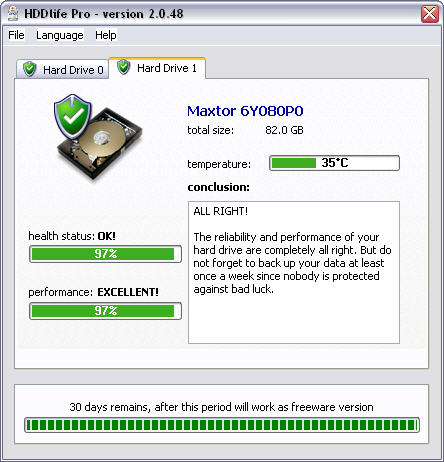Click the performance 97% bar
Screen dimensions: 444x462
tap(105, 311)
